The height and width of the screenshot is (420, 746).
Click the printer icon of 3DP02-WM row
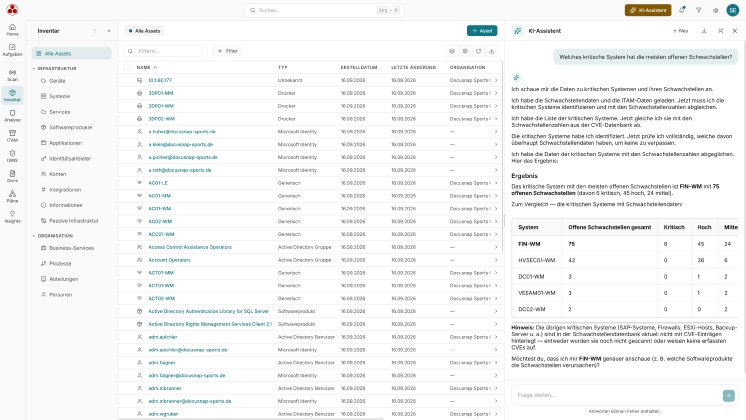point(139,119)
